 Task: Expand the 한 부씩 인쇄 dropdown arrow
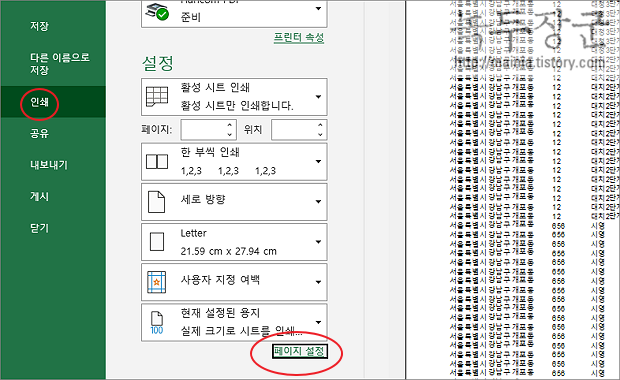(x=318, y=161)
